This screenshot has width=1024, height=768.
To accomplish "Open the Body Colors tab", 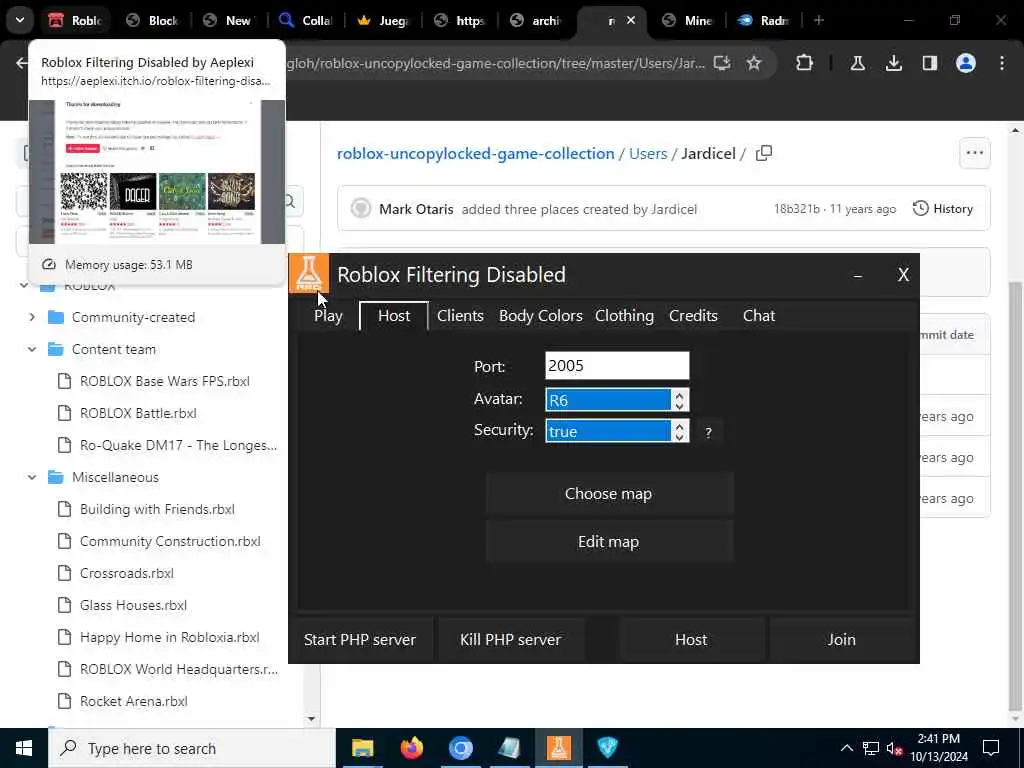I will (x=541, y=316).
